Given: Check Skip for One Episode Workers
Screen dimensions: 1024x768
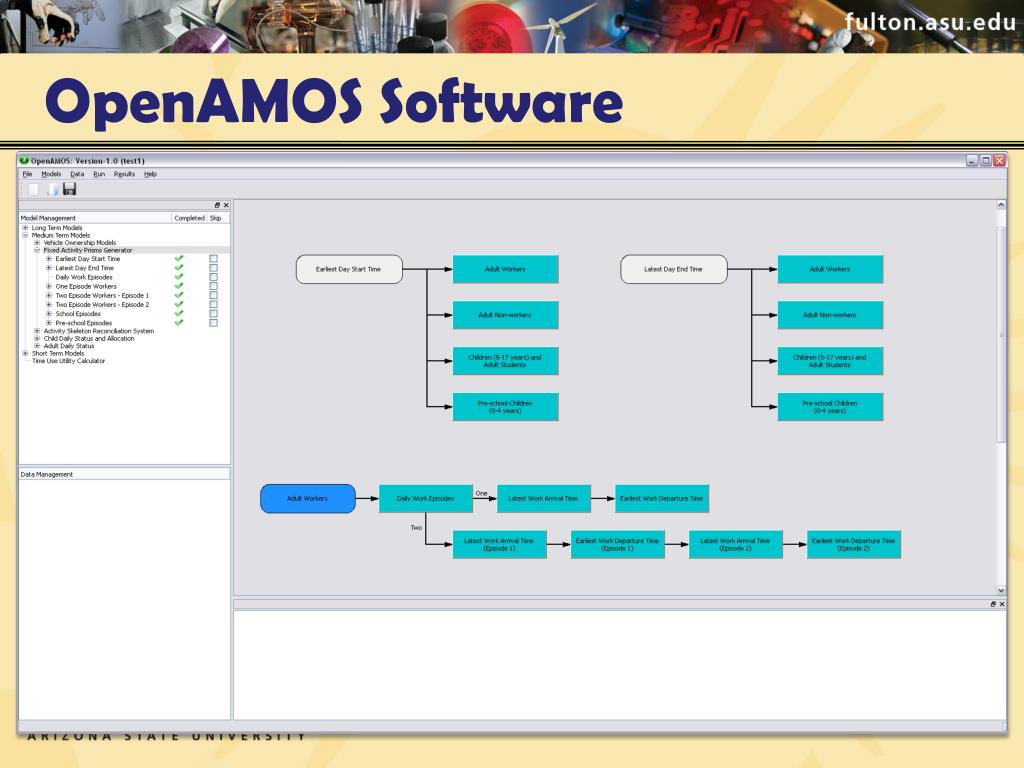Looking at the screenshot, I should pyautogui.click(x=214, y=286).
